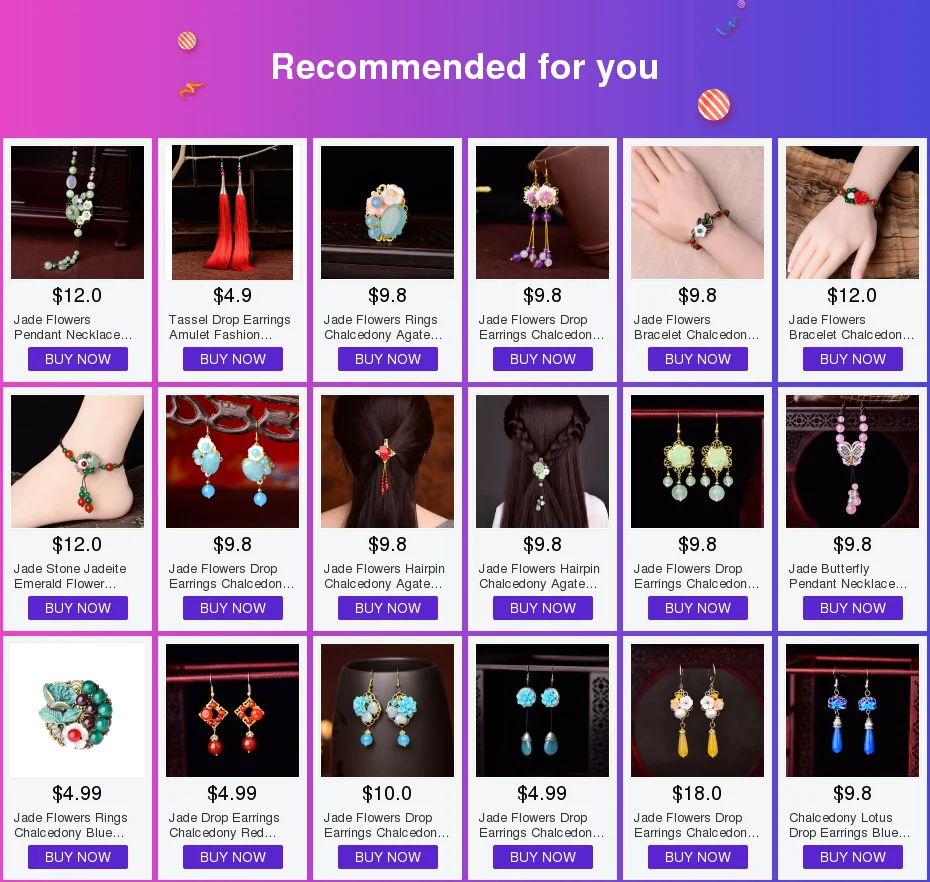Open Jade Flowers Pendant Necklace title link
The image size is (930, 882).
(x=73, y=327)
